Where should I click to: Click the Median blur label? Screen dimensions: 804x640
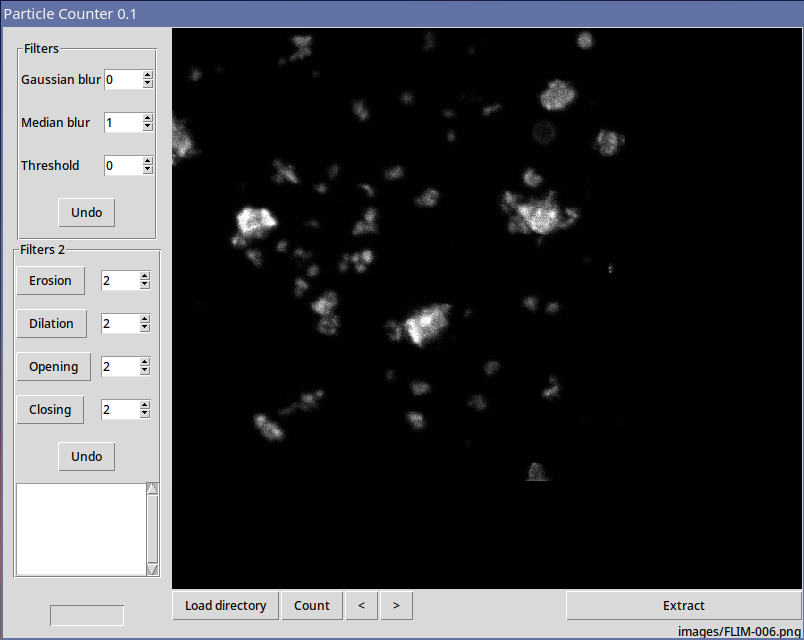(55, 123)
